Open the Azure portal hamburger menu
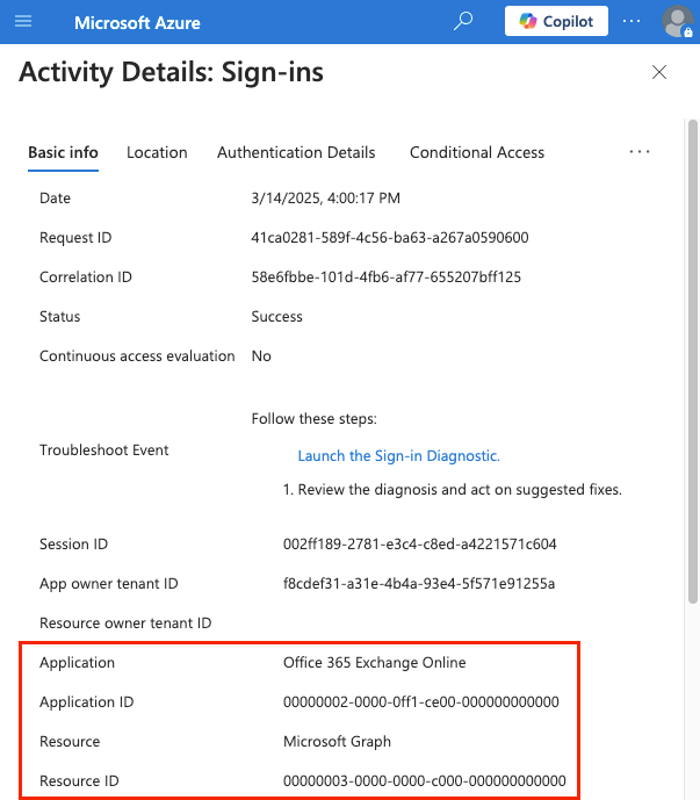700x800 pixels. (x=24, y=21)
